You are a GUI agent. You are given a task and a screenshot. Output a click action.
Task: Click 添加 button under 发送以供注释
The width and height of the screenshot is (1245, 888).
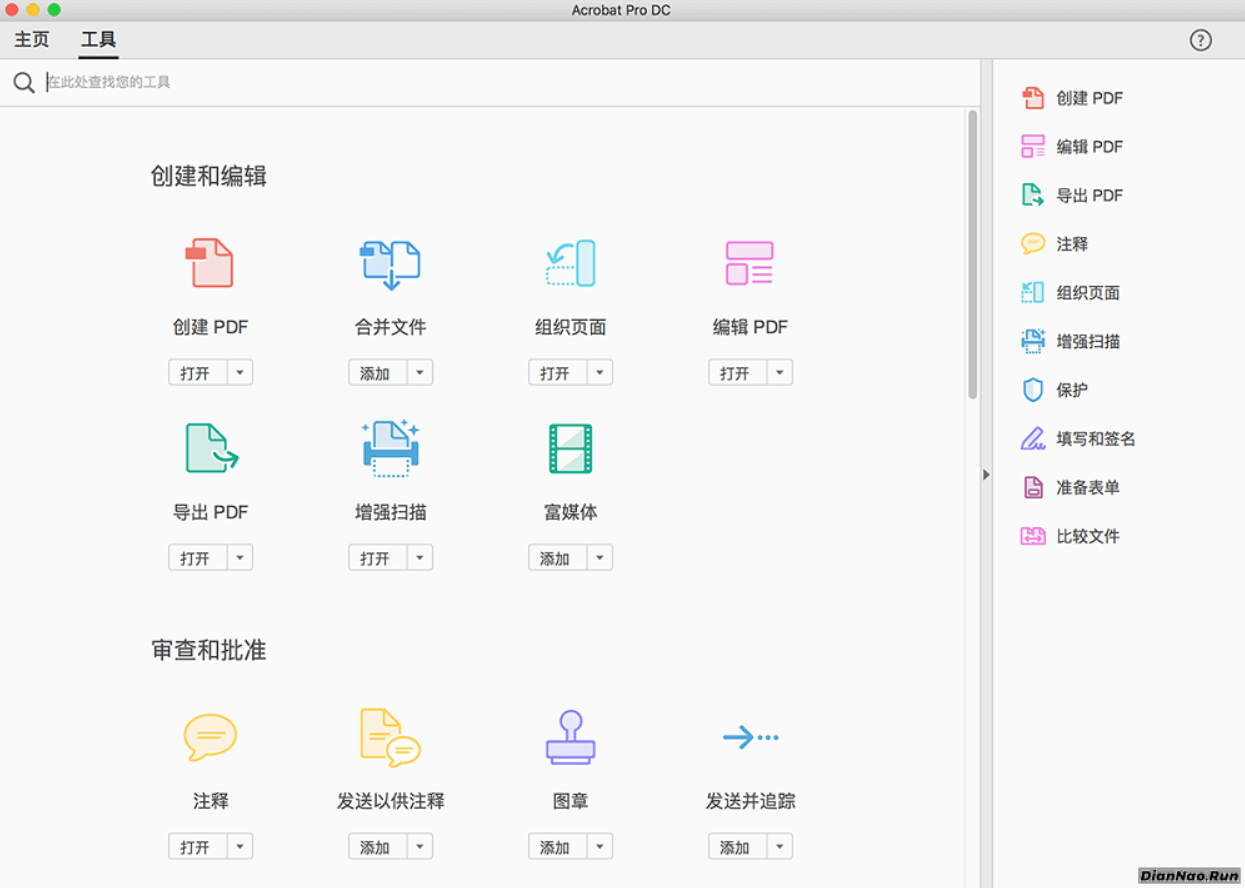(x=377, y=847)
